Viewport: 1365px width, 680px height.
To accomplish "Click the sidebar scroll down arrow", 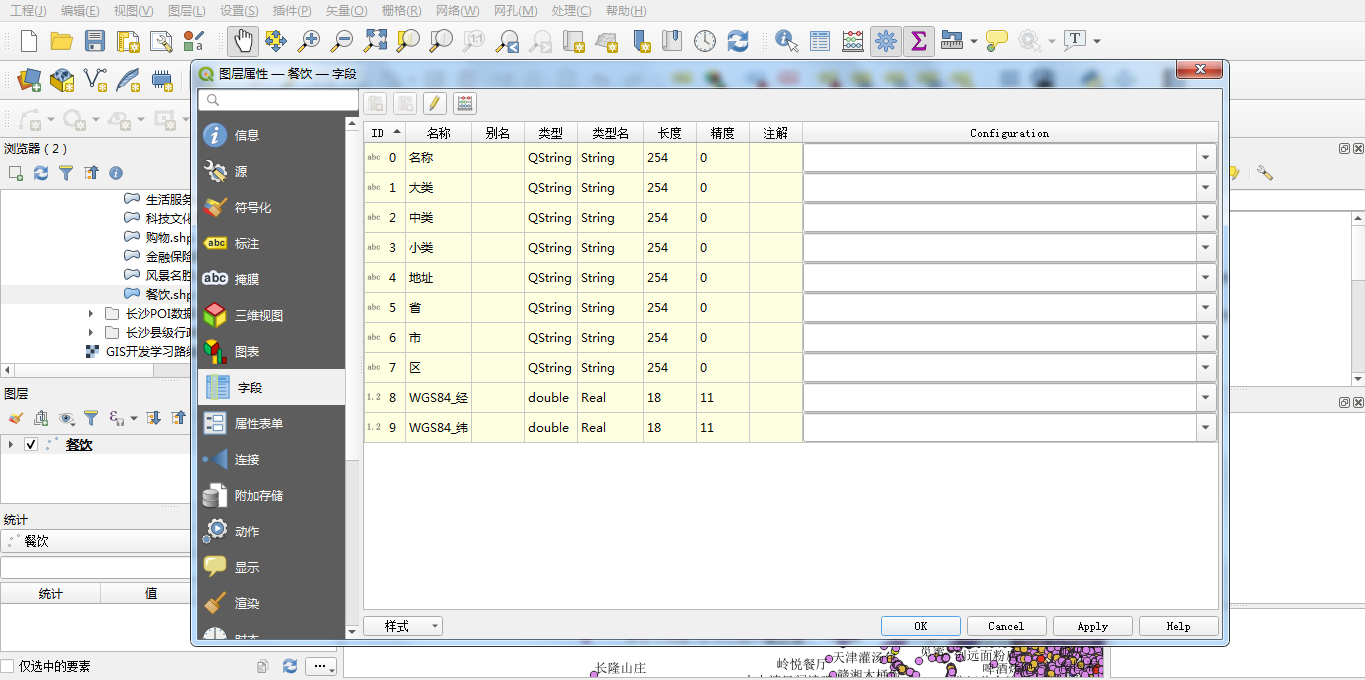I will pos(352,631).
